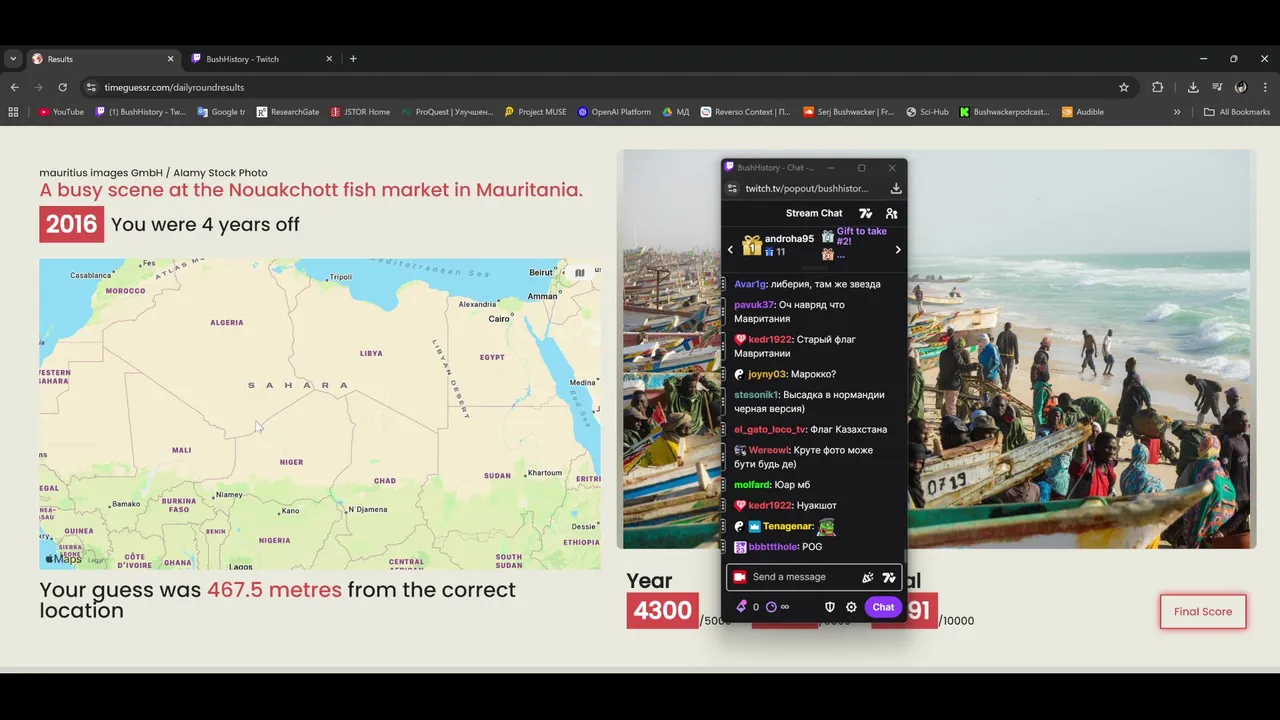This screenshot has height=720, width=1280.
Task: Go back in browser history
Action: pyautogui.click(x=14, y=87)
